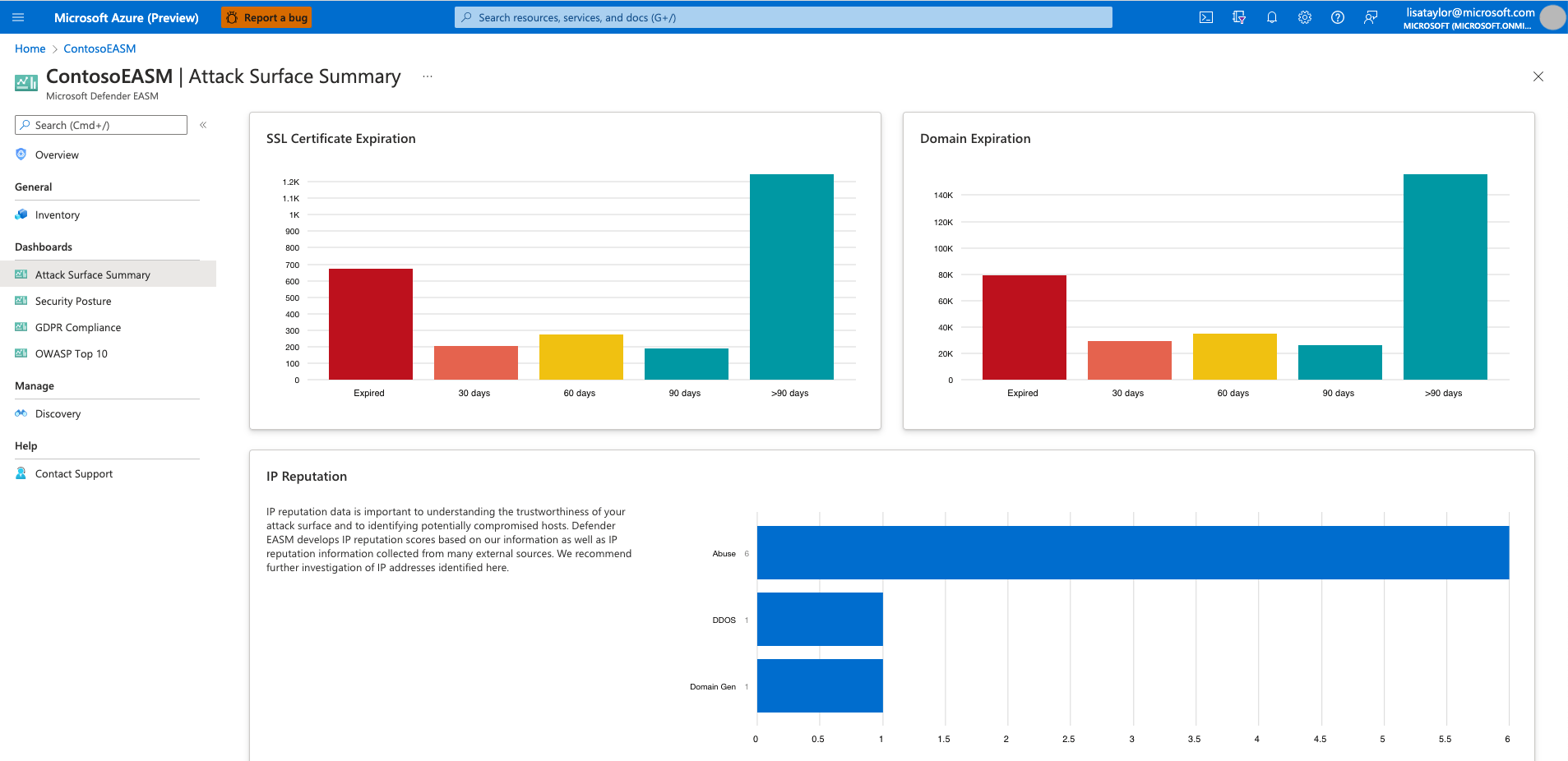The image size is (1568, 761).
Task: Click the 30 days bar in Domain Expiration
Action: (1130, 360)
